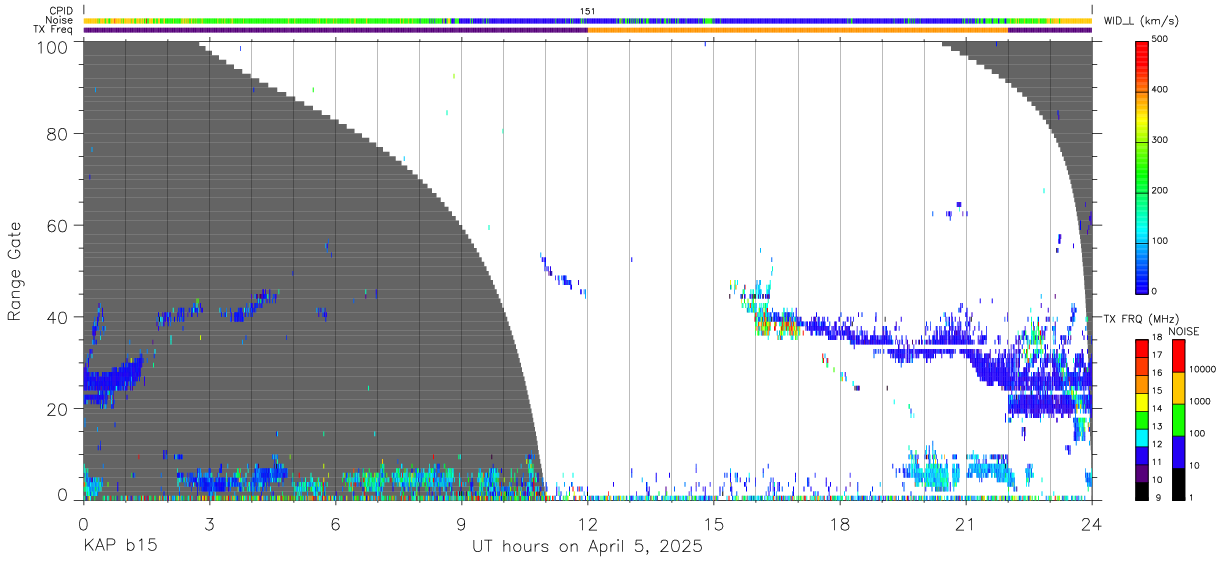Select the 9 hour tick on UT axis
The width and height of the screenshot is (1228, 567).
[461, 523]
